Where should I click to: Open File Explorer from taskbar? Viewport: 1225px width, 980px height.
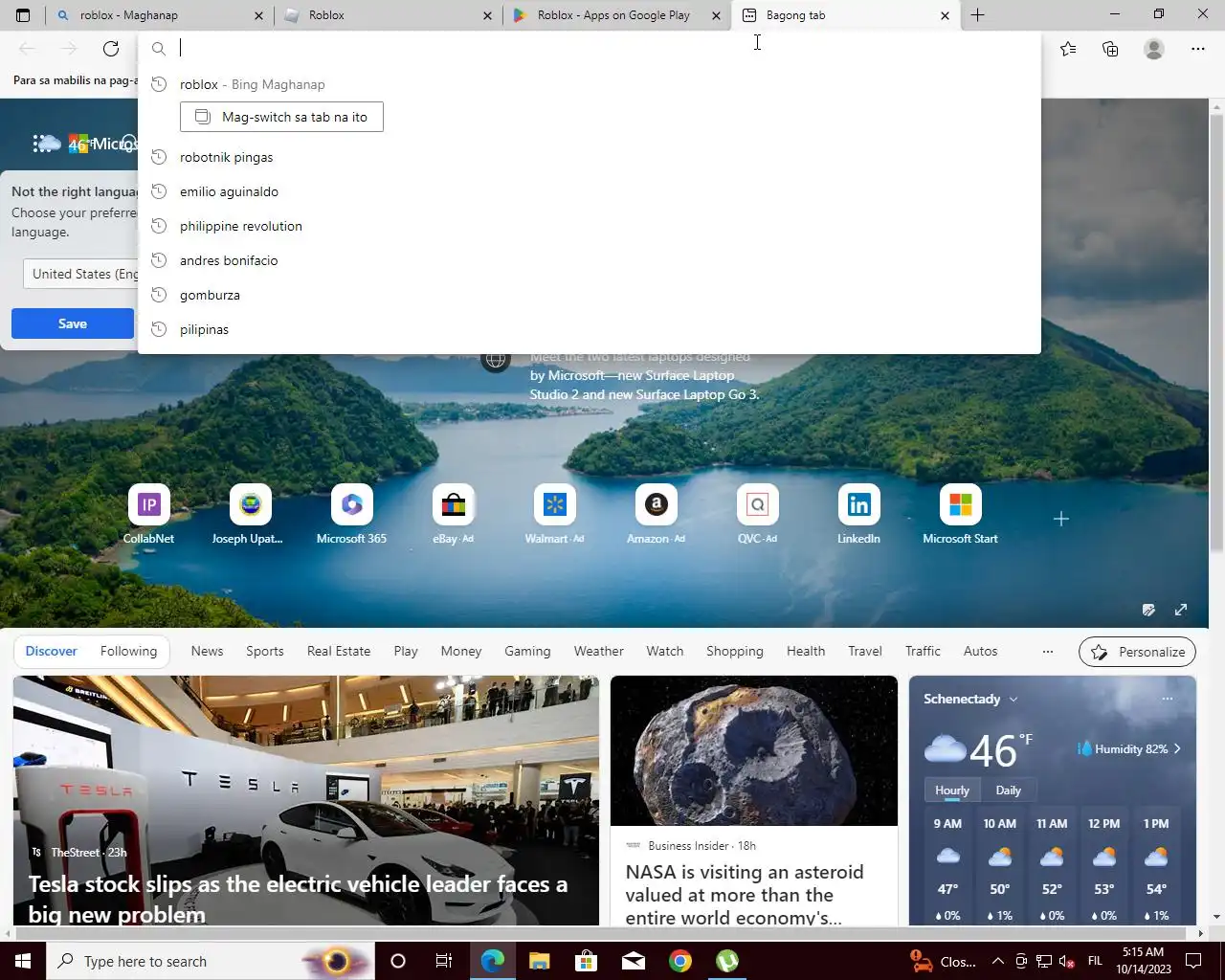click(539, 961)
